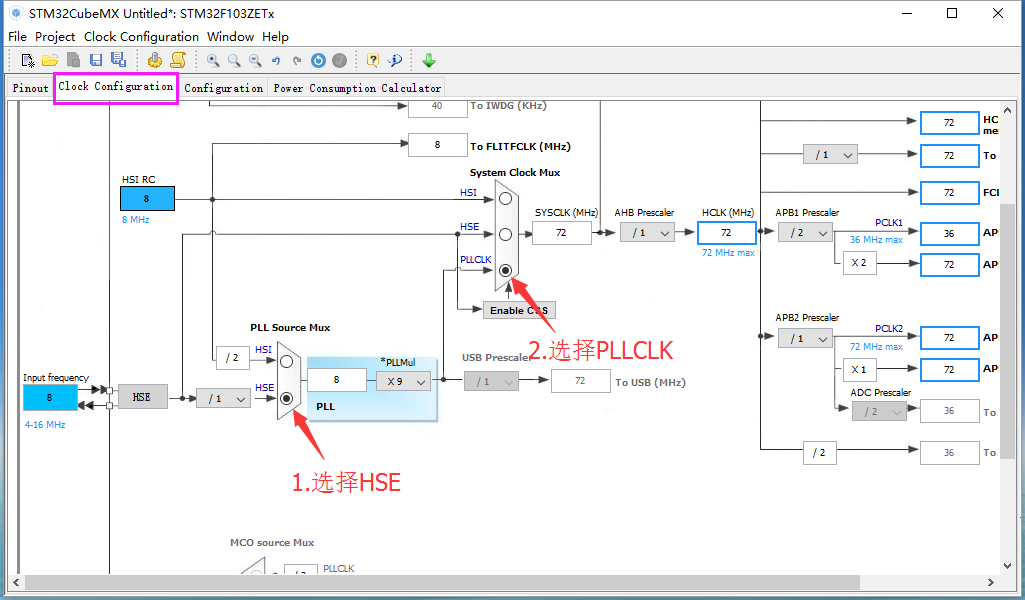Open help with the question mark icon

tap(373, 61)
